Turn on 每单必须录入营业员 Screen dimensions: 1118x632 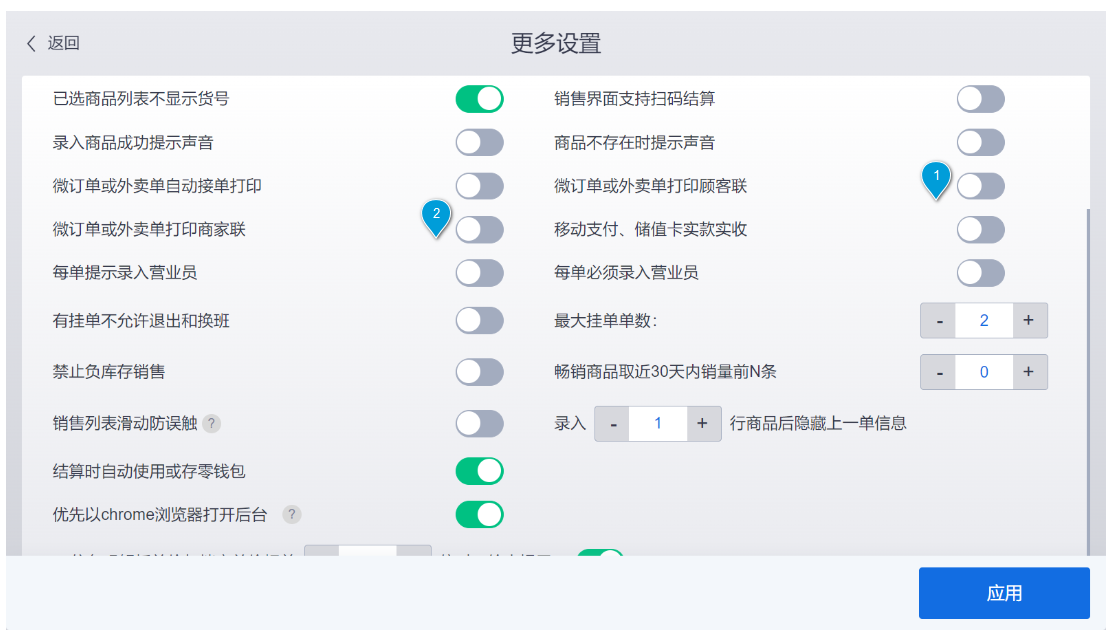[x=981, y=272]
